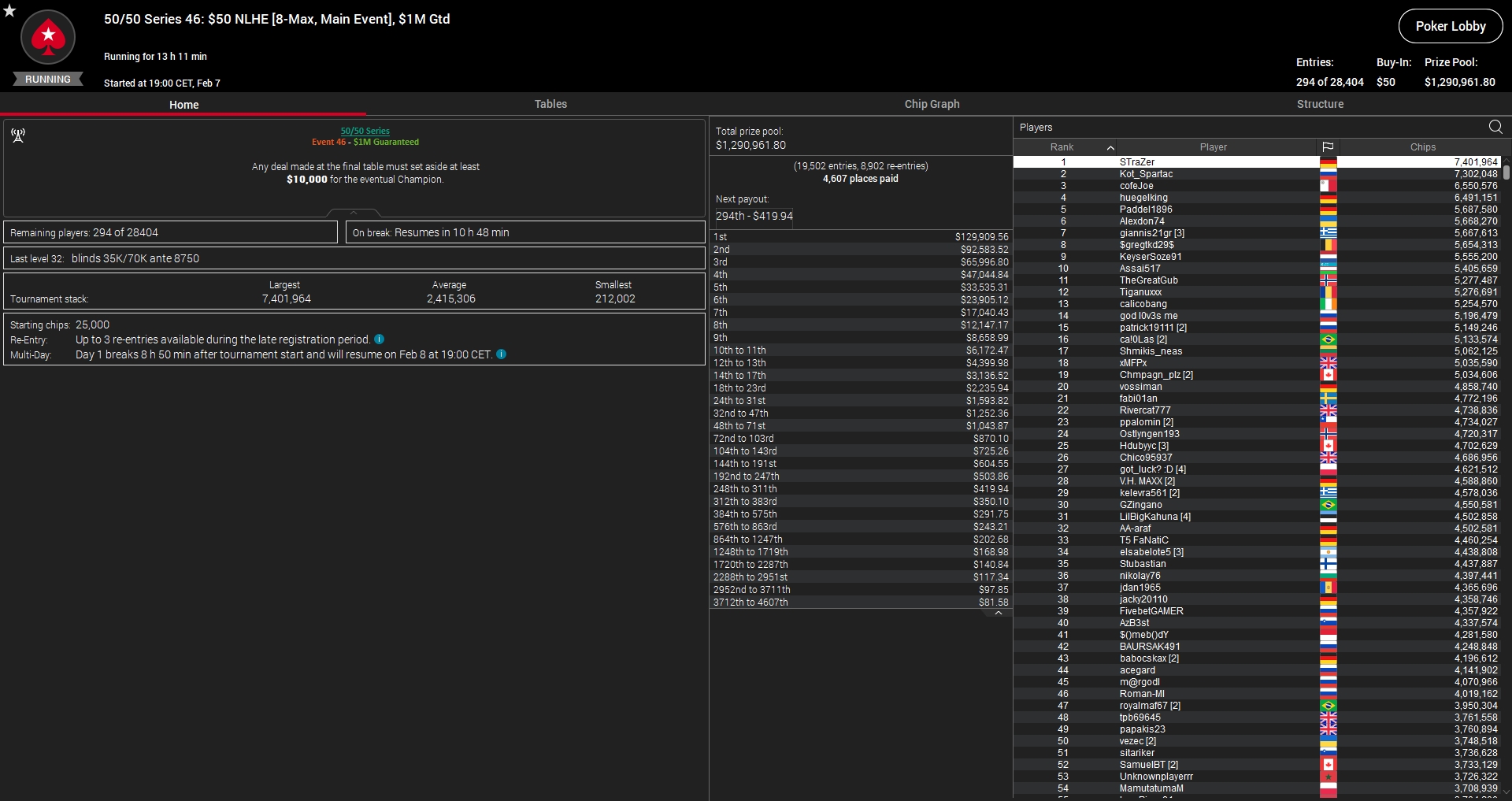1512x801 pixels.
Task: Select player row Rivercat777
Action: click(1258, 410)
